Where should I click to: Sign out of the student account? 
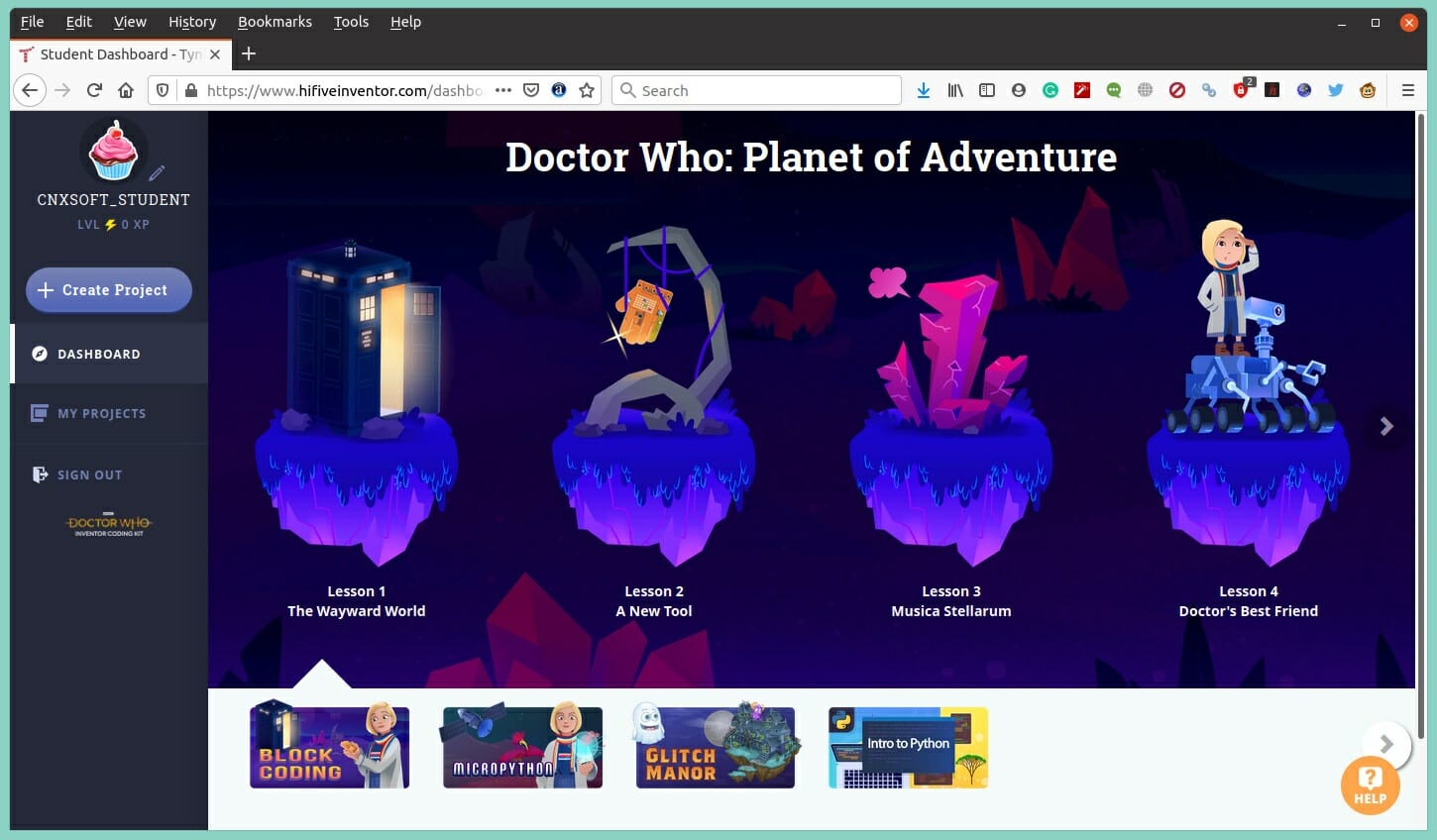(x=109, y=474)
